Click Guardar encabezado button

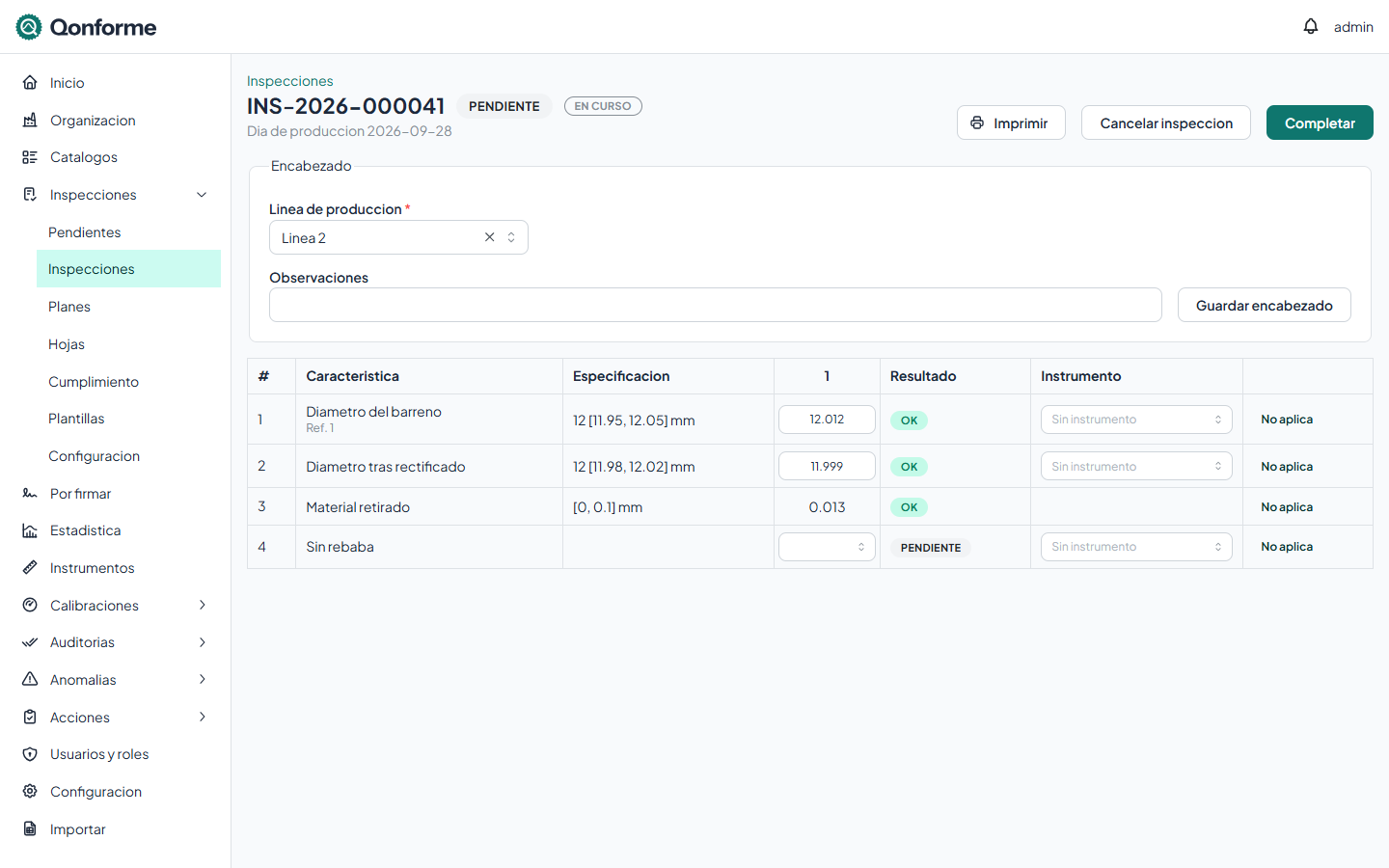coord(1264,305)
